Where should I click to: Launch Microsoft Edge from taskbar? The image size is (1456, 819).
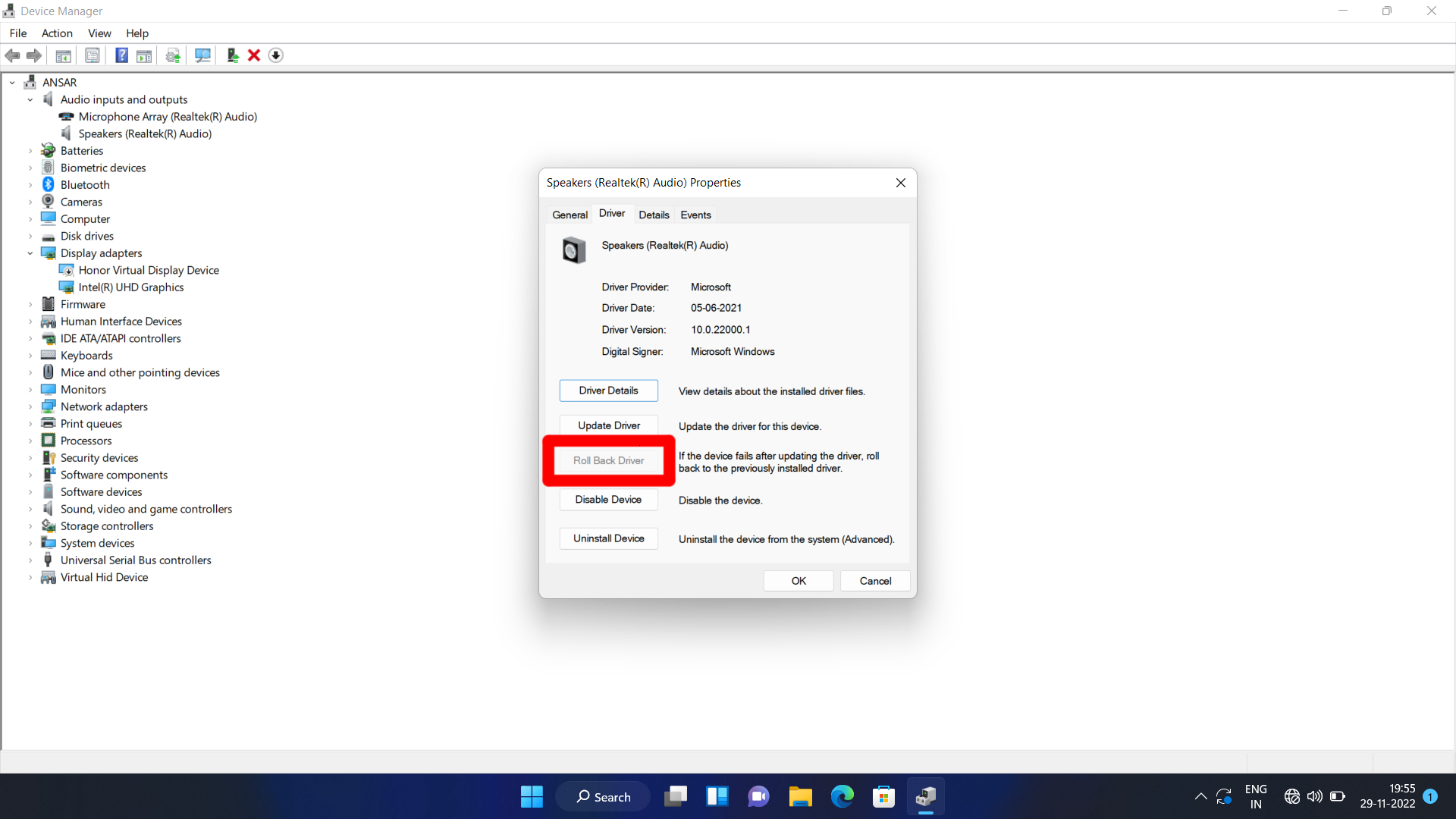click(x=842, y=796)
